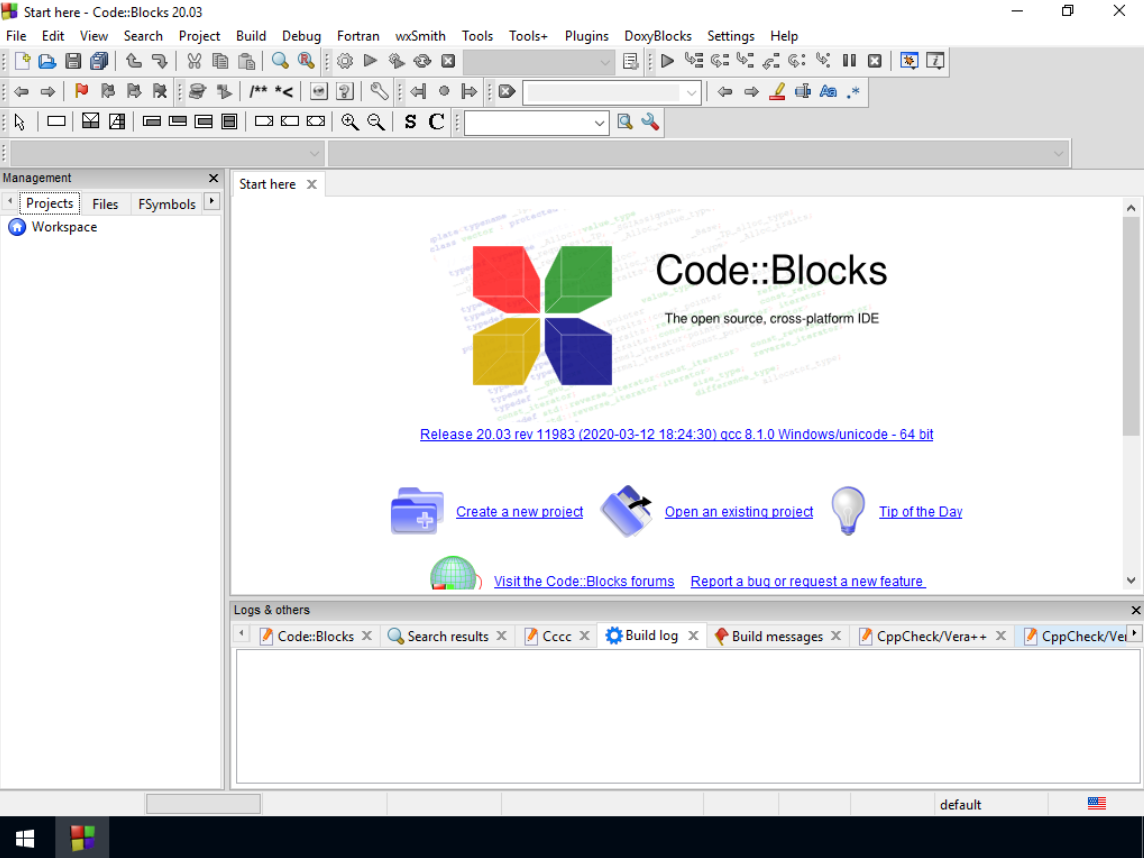Switch to the Files tab in Management
Viewport: 1144px width, 858px height.
[105, 204]
